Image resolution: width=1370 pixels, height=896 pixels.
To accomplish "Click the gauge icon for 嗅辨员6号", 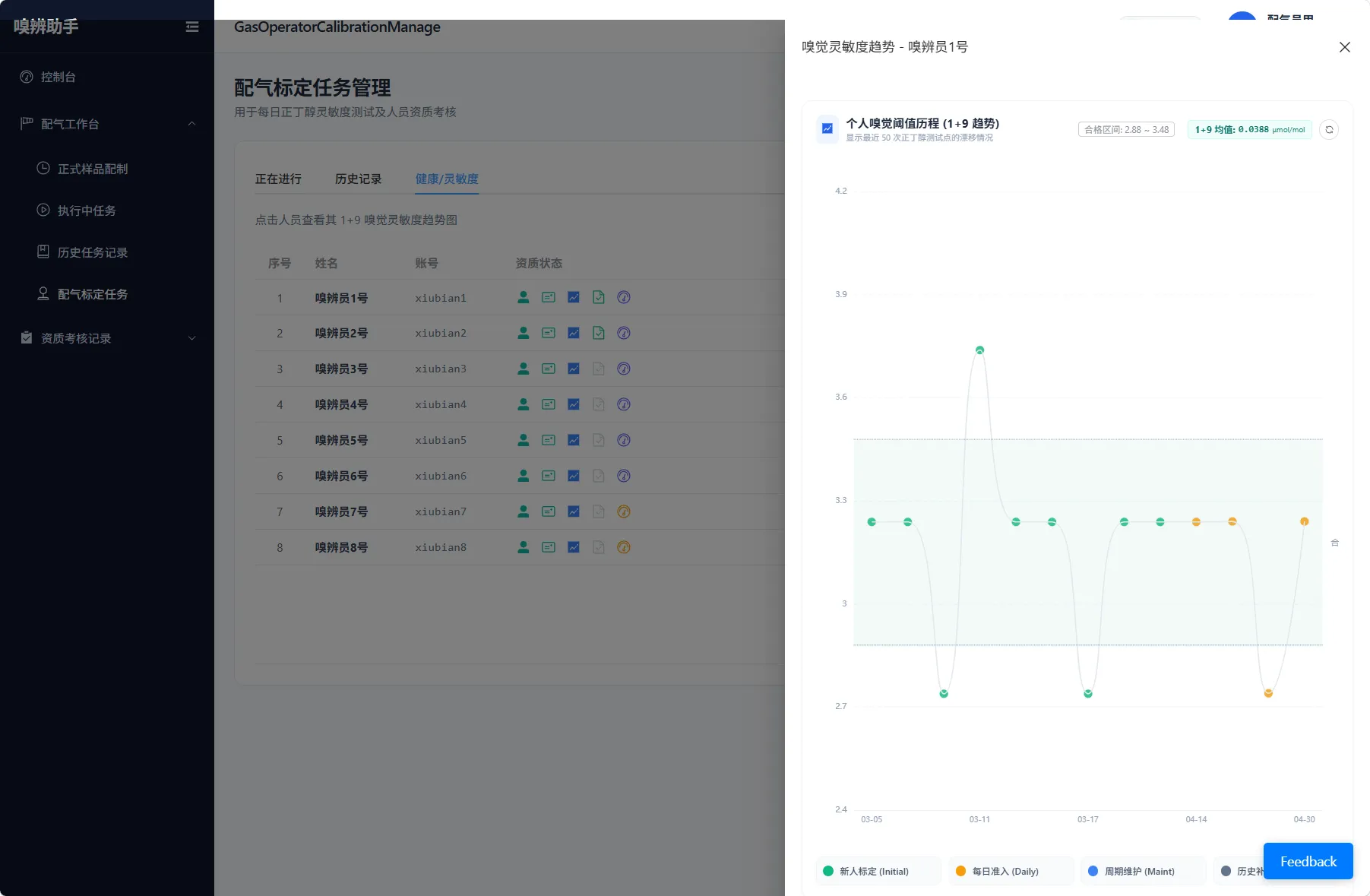I will click(624, 476).
